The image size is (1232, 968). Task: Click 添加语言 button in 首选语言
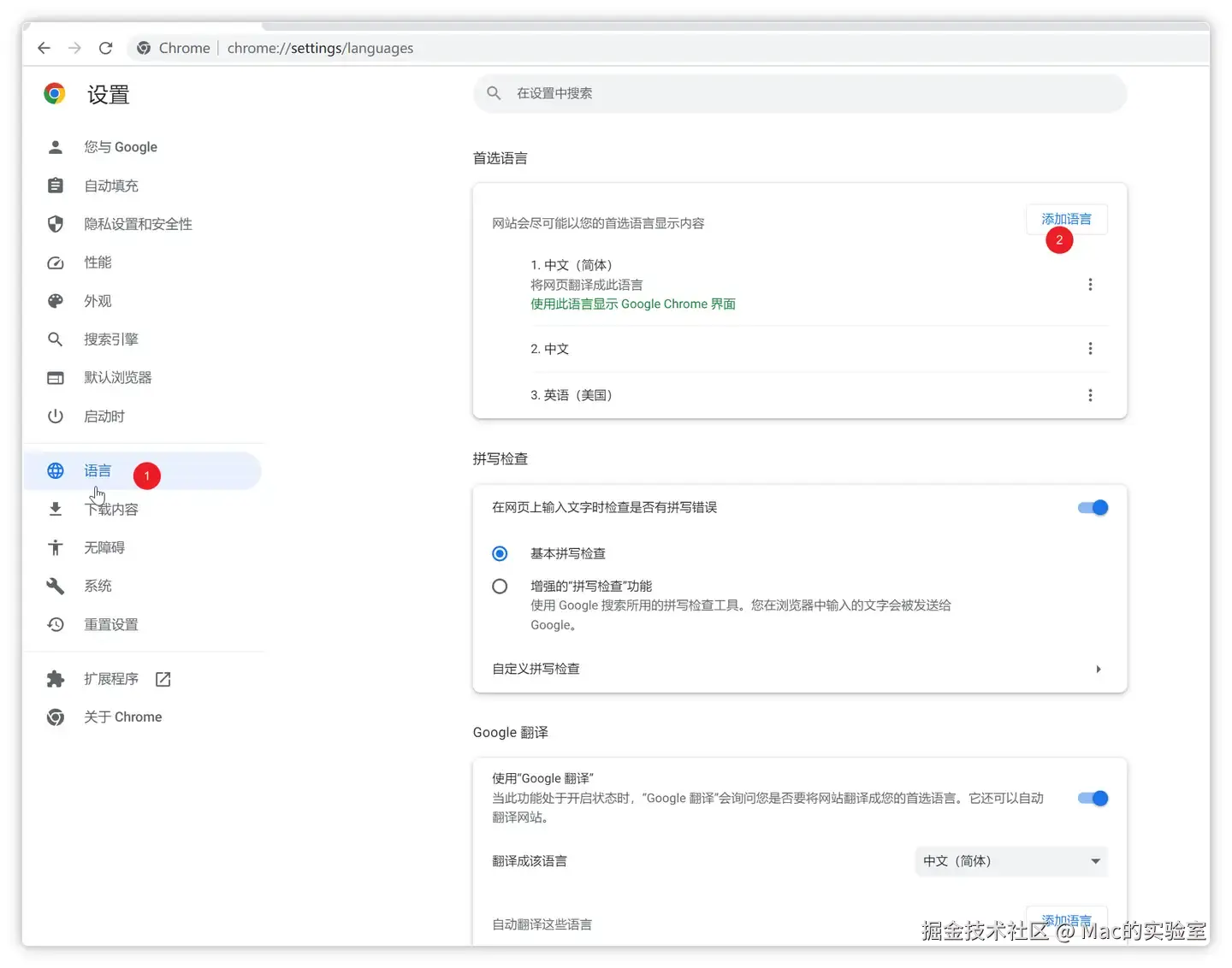tap(1067, 220)
